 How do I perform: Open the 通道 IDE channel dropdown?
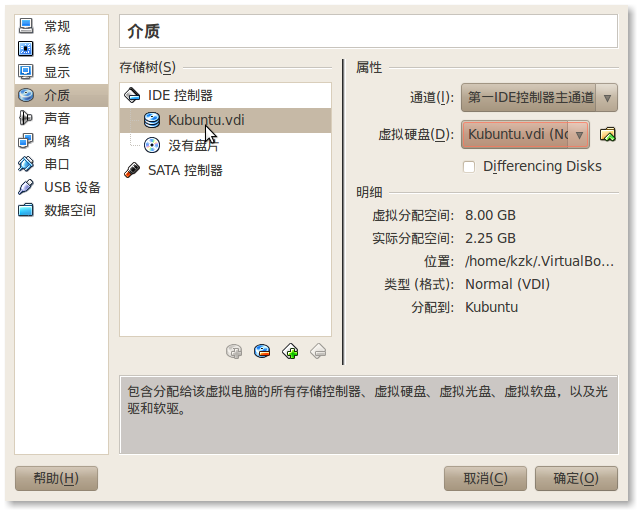539,98
